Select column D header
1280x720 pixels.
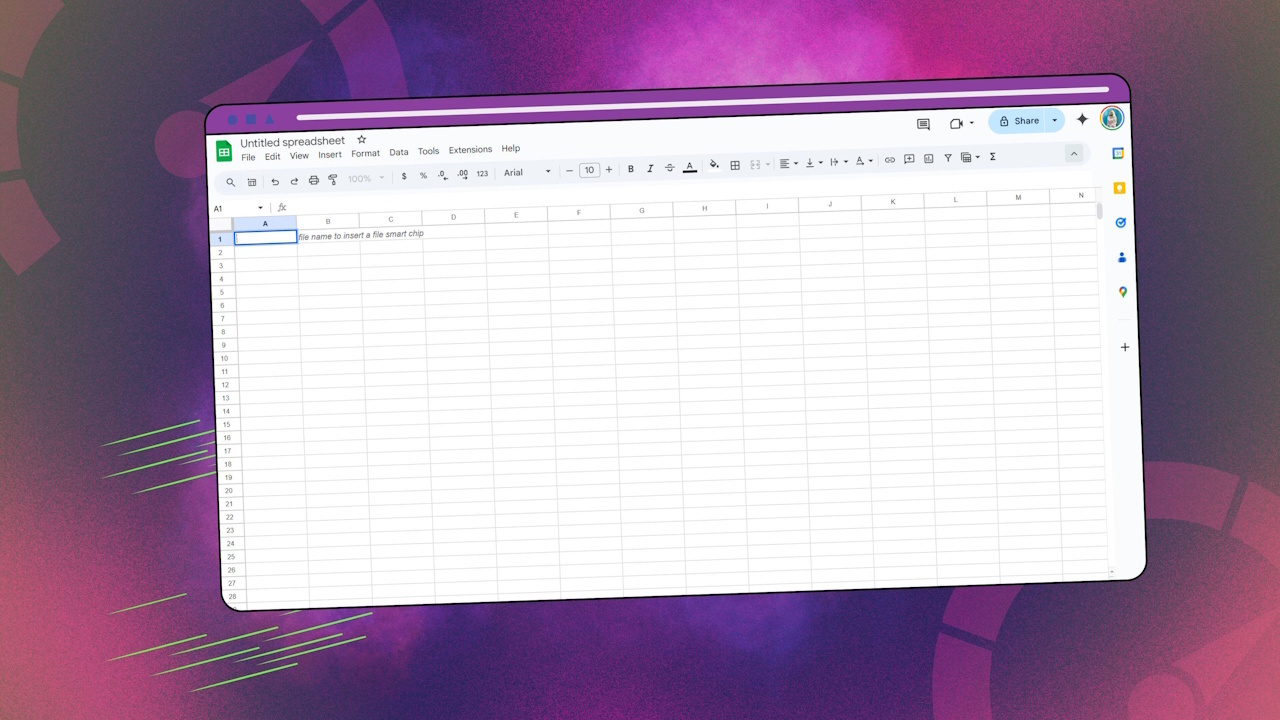click(x=453, y=217)
